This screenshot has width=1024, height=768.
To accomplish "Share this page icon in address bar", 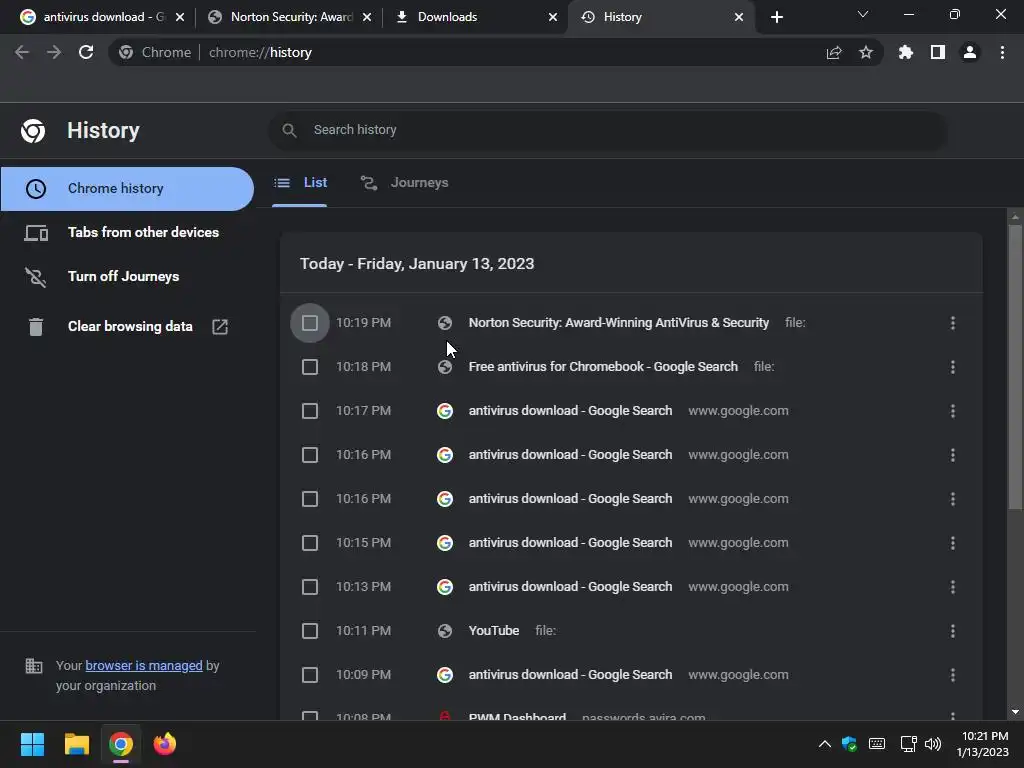I will [834, 52].
